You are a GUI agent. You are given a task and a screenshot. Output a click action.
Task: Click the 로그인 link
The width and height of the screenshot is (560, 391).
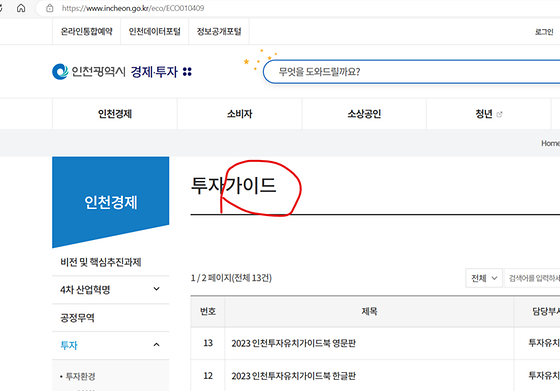544,32
